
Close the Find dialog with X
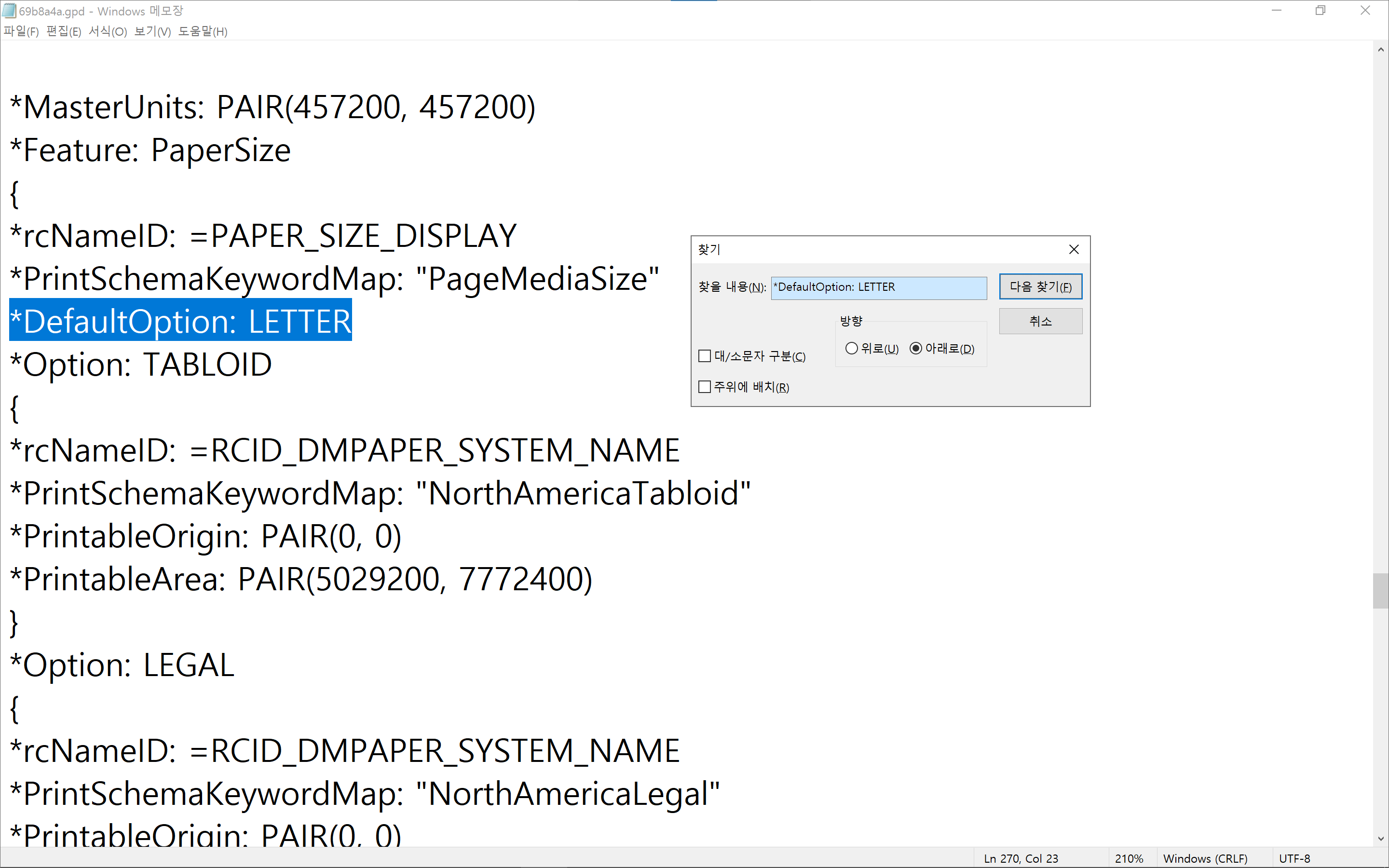coord(1073,250)
